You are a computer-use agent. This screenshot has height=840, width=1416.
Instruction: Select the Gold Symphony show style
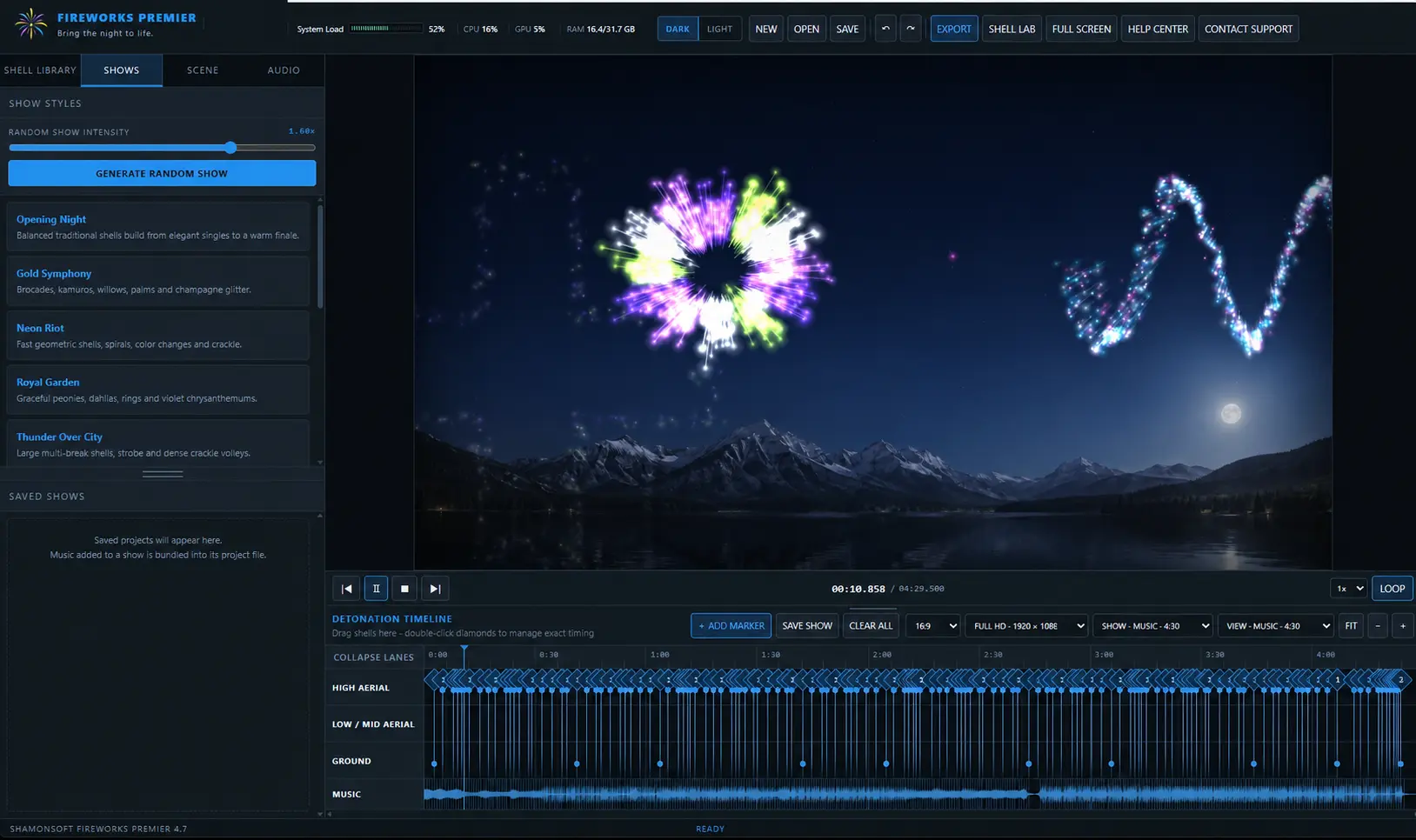click(158, 281)
